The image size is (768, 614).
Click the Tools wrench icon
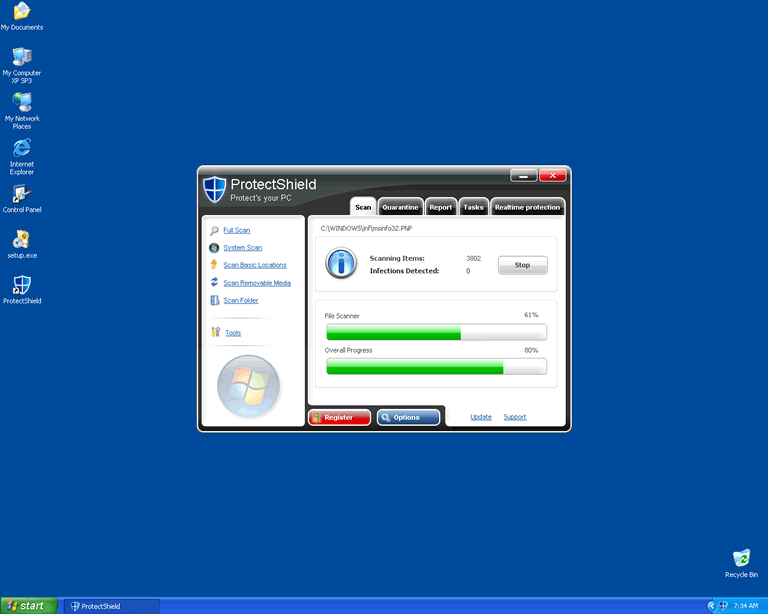pos(215,332)
